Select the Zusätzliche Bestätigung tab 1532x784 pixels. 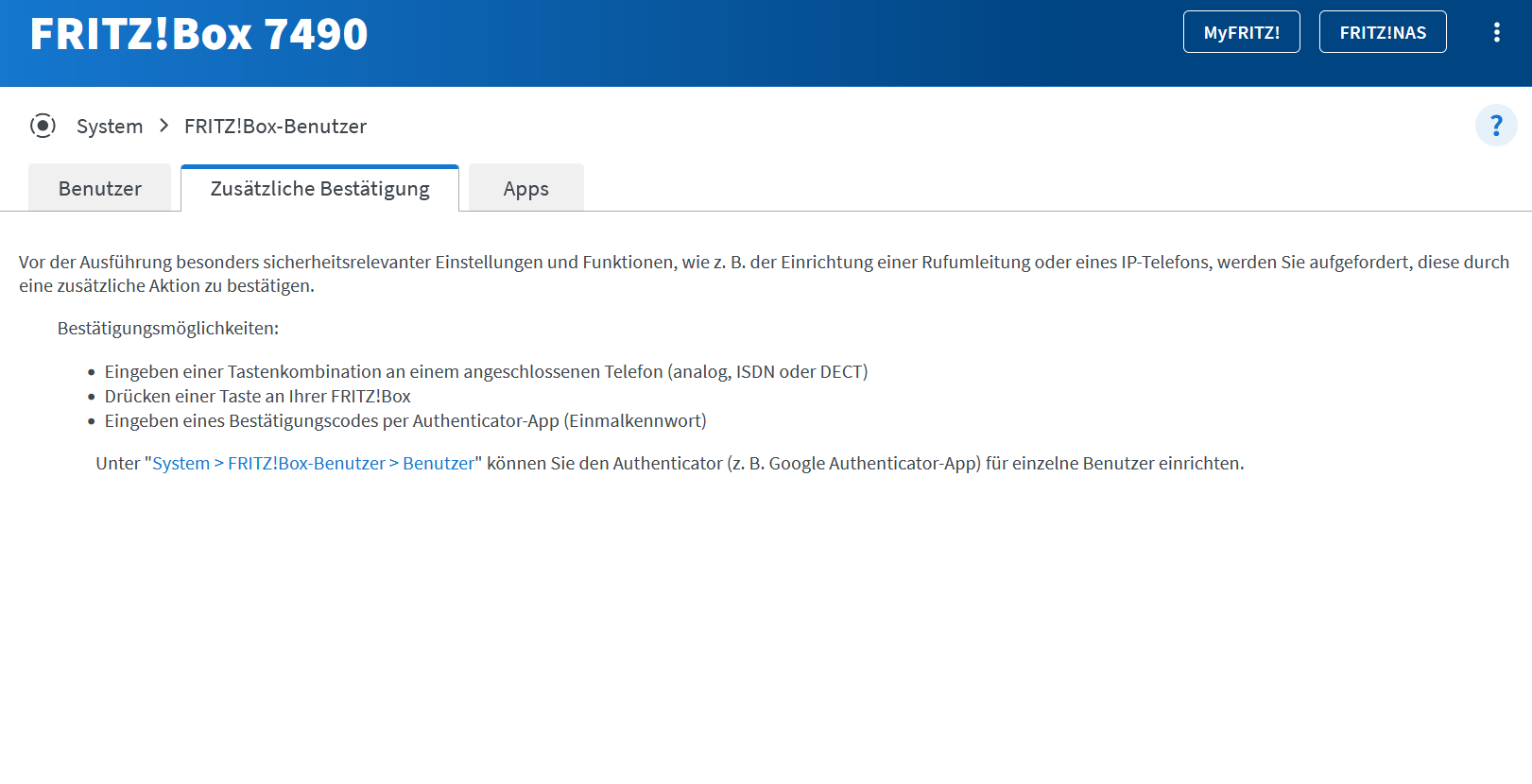coord(319,188)
